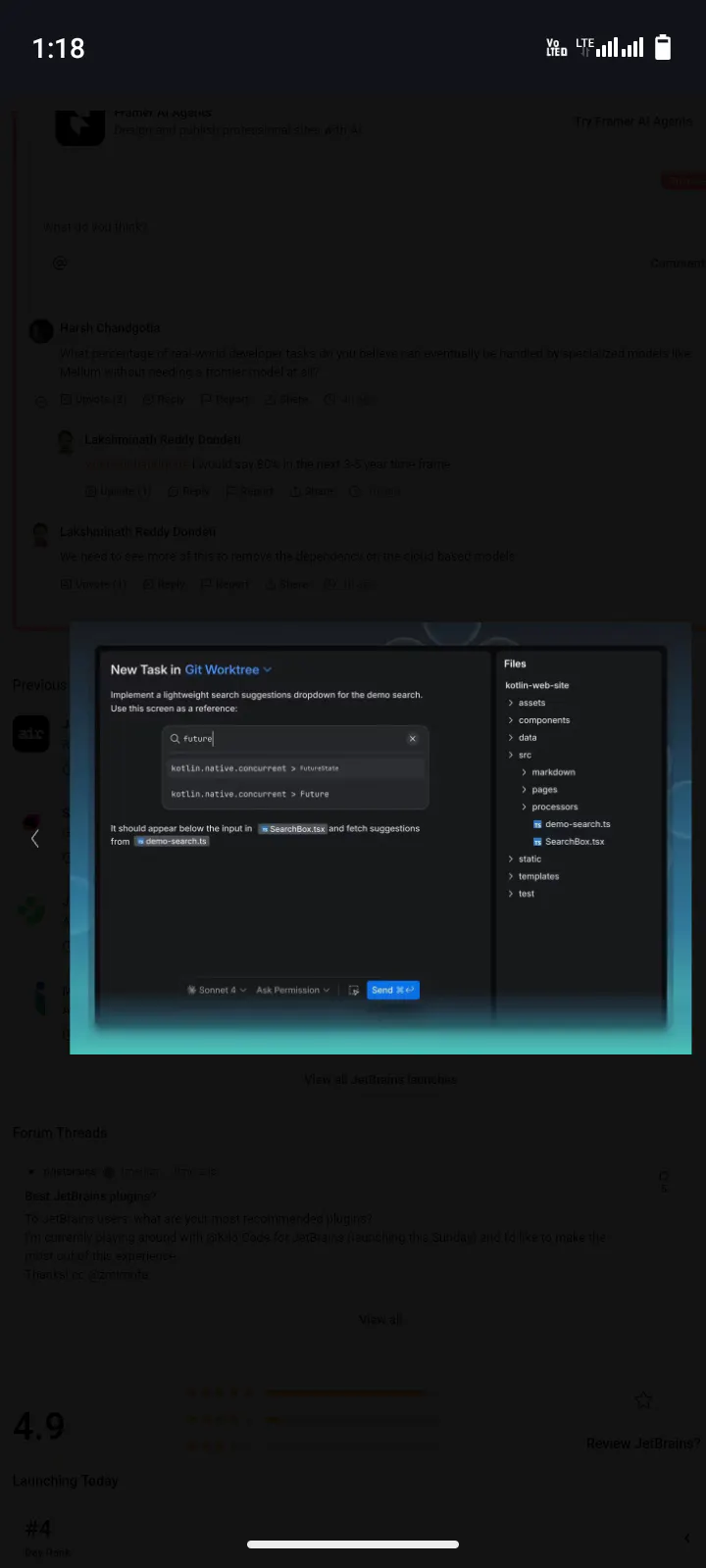This screenshot has width=706, height=1568.
Task: Click the demo-search.ts file chip in the prompt
Action: point(172,841)
